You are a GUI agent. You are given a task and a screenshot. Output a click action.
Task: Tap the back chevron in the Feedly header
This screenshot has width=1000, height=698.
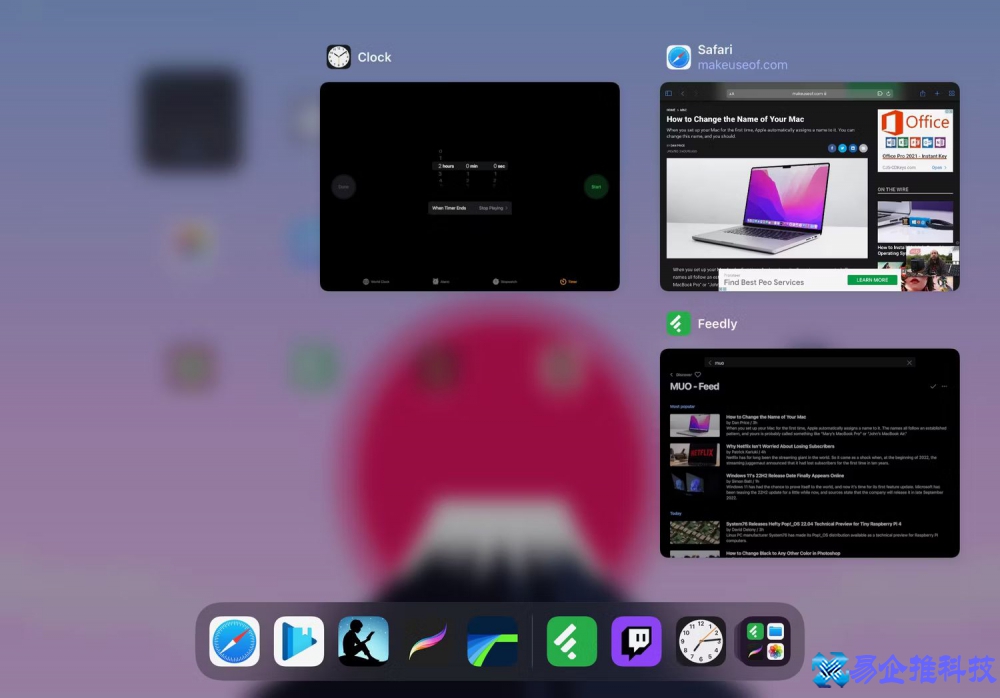(671, 374)
